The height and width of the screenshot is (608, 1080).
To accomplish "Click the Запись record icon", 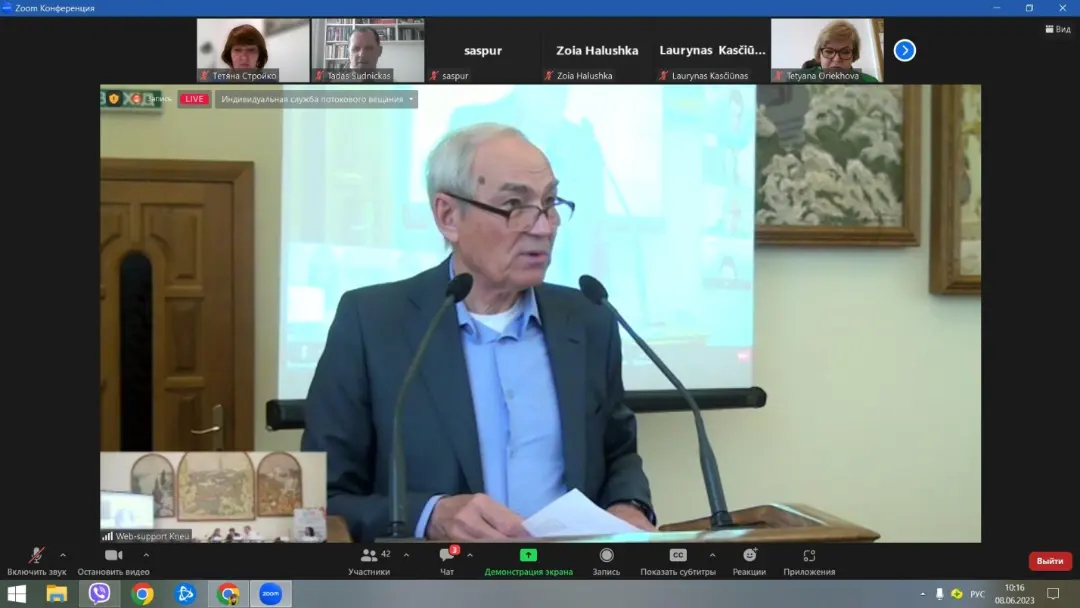I will (606, 556).
